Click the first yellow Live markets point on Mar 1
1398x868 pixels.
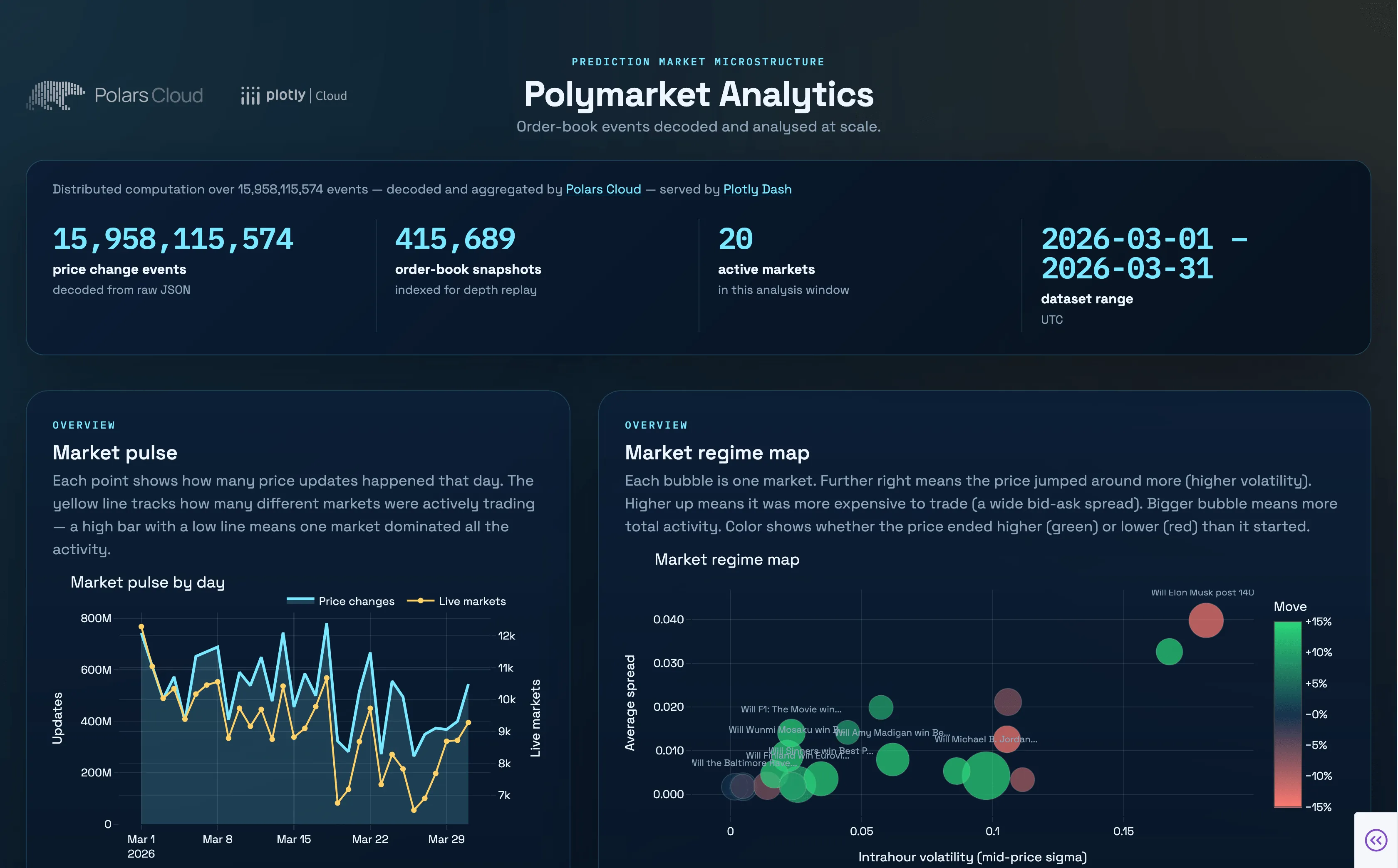(141, 627)
